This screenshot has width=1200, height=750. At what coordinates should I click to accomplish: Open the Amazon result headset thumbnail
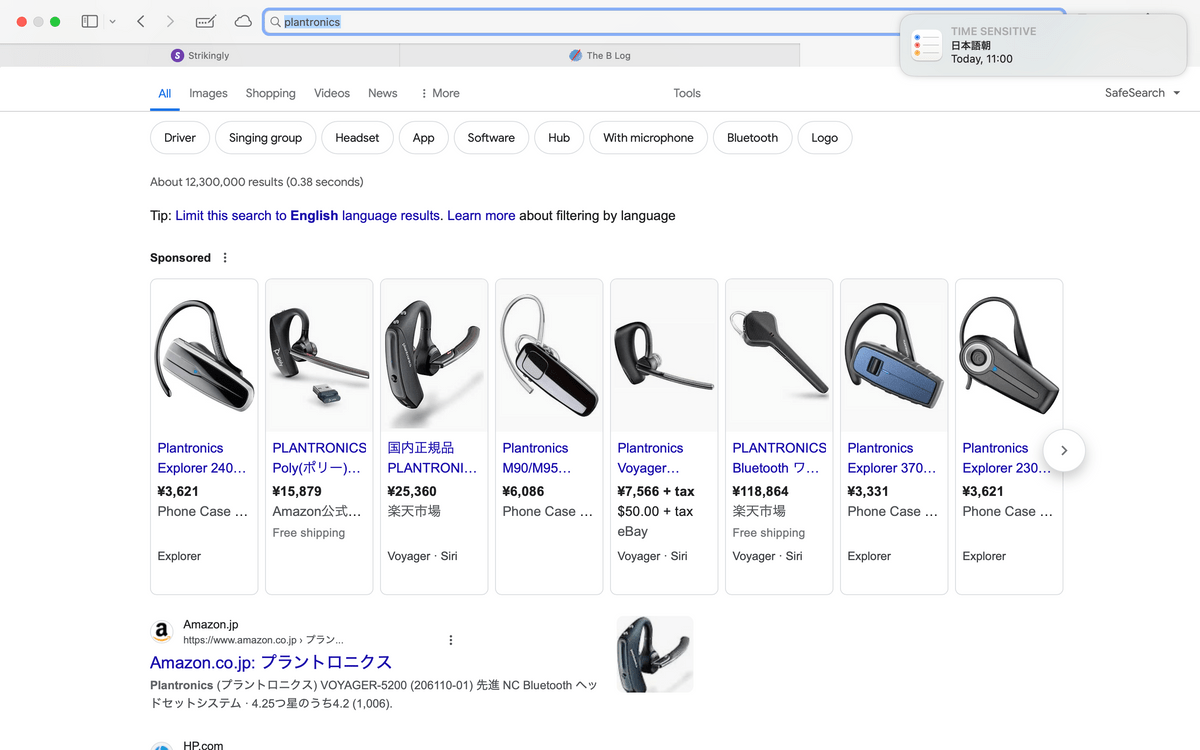tap(655, 654)
